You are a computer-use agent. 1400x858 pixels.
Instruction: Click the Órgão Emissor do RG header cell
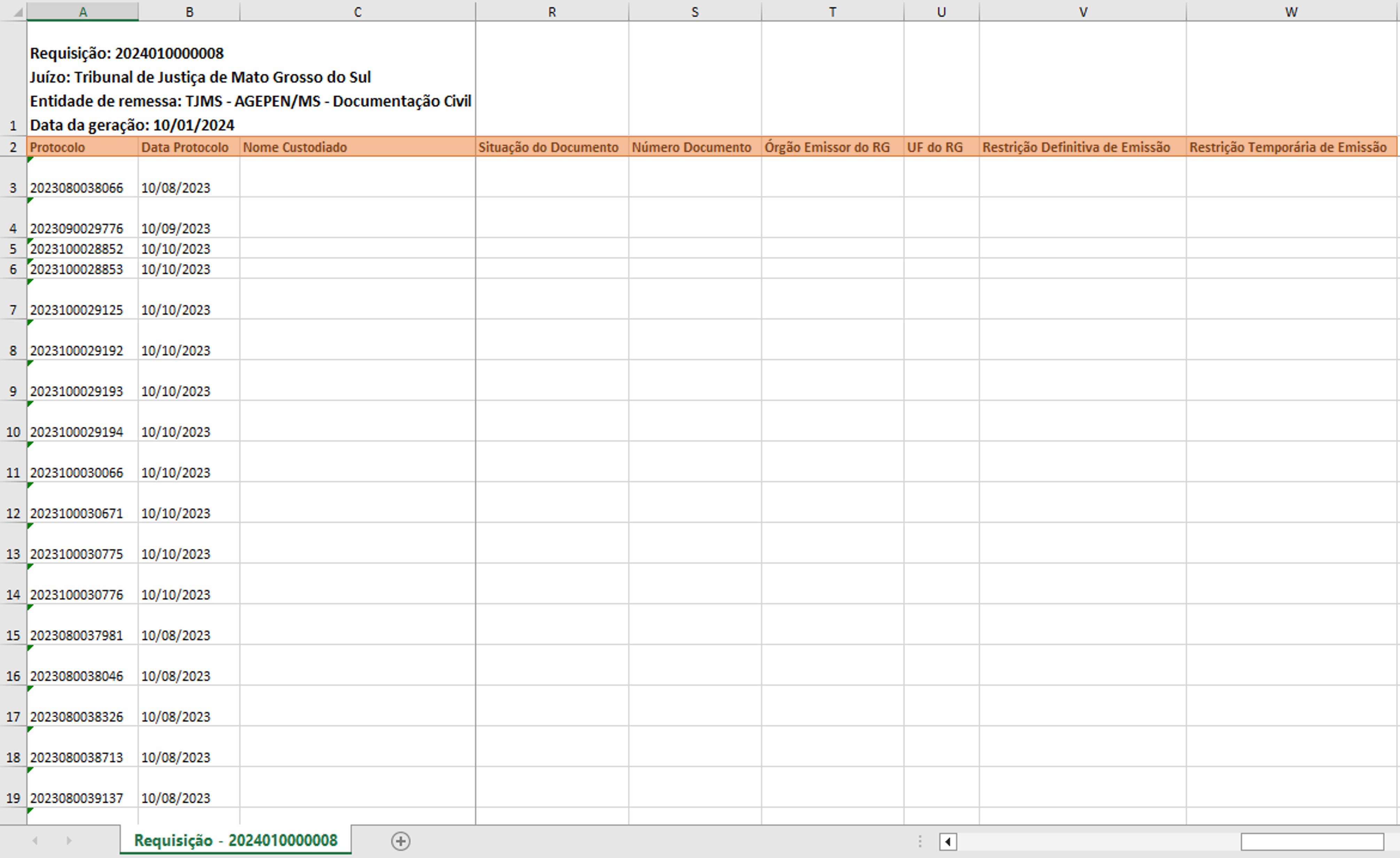[x=832, y=147]
